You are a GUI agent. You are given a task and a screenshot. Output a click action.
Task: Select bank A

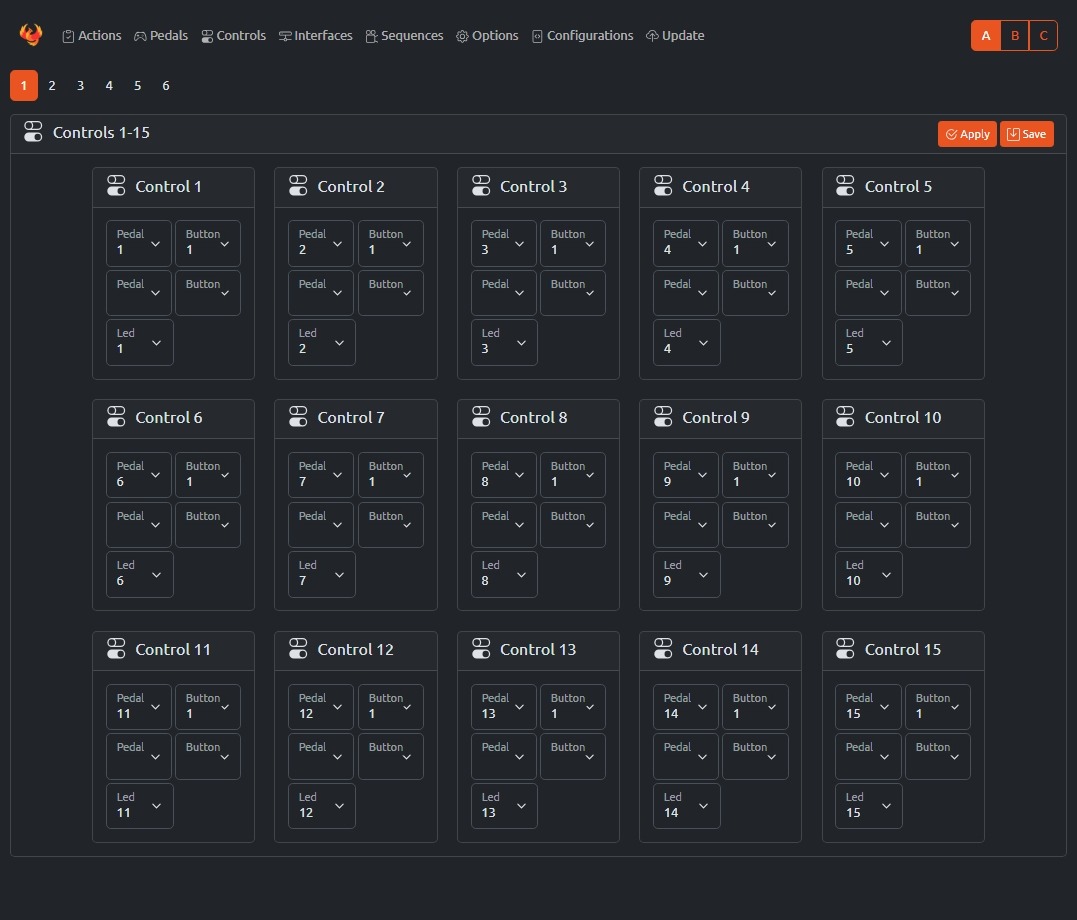tap(986, 36)
